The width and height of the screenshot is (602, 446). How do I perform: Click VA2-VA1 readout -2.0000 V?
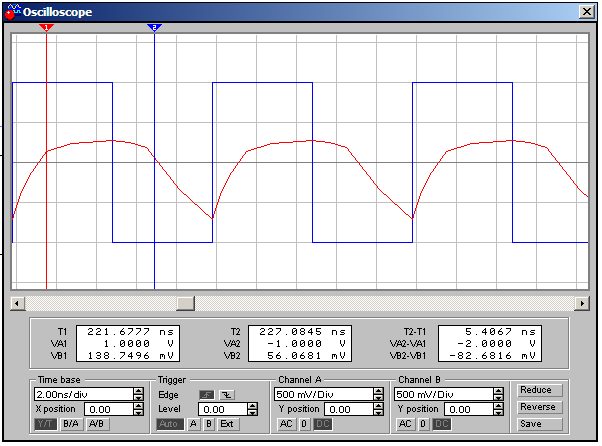pyautogui.click(x=496, y=344)
